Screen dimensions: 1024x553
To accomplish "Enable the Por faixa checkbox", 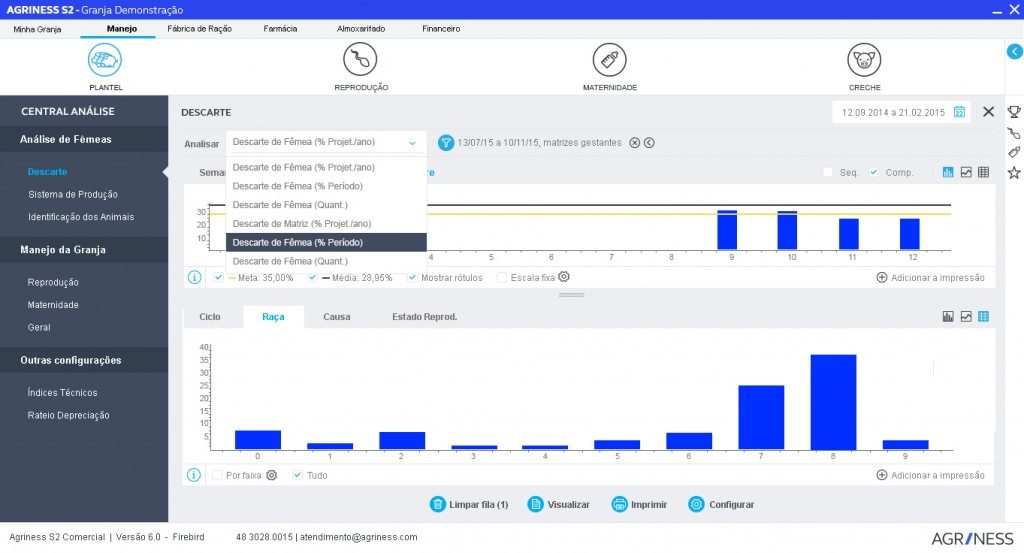I will pos(217,475).
